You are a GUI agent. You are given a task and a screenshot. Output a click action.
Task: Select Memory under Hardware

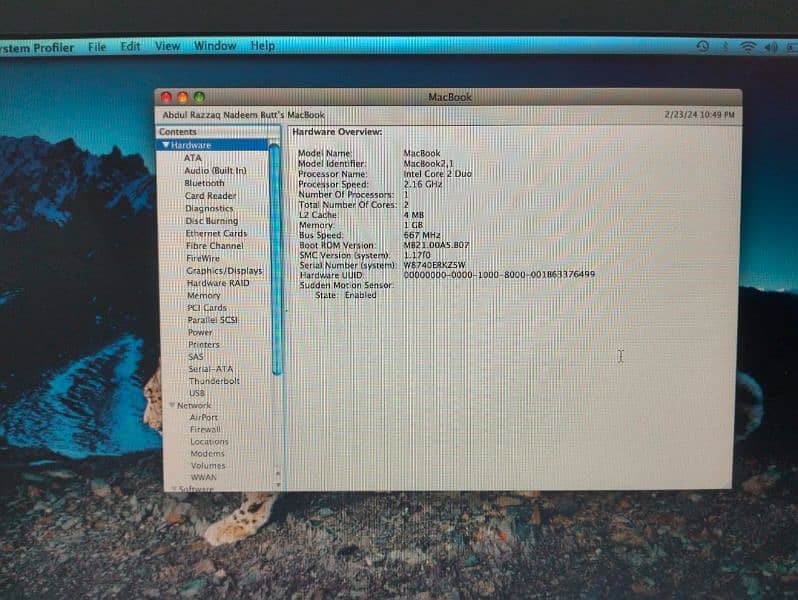[x=203, y=295]
